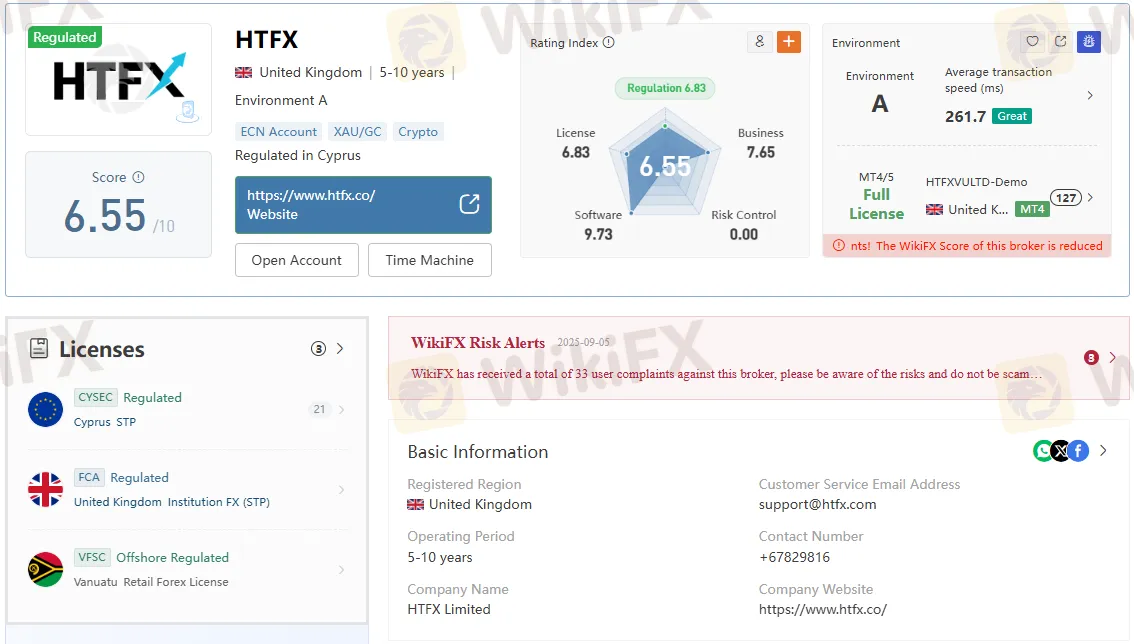Click the Licenses document icon
Image resolution: width=1134 pixels, height=644 pixels.
pyautogui.click(x=39, y=349)
